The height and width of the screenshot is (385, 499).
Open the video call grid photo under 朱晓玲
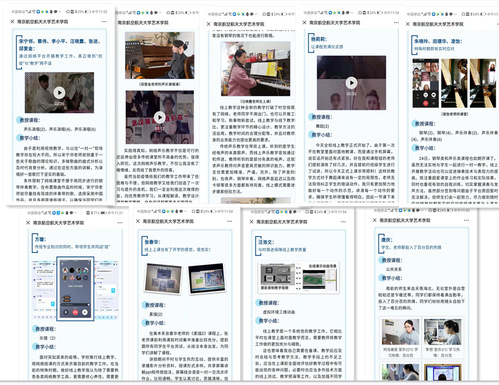pyautogui.click(x=425, y=83)
